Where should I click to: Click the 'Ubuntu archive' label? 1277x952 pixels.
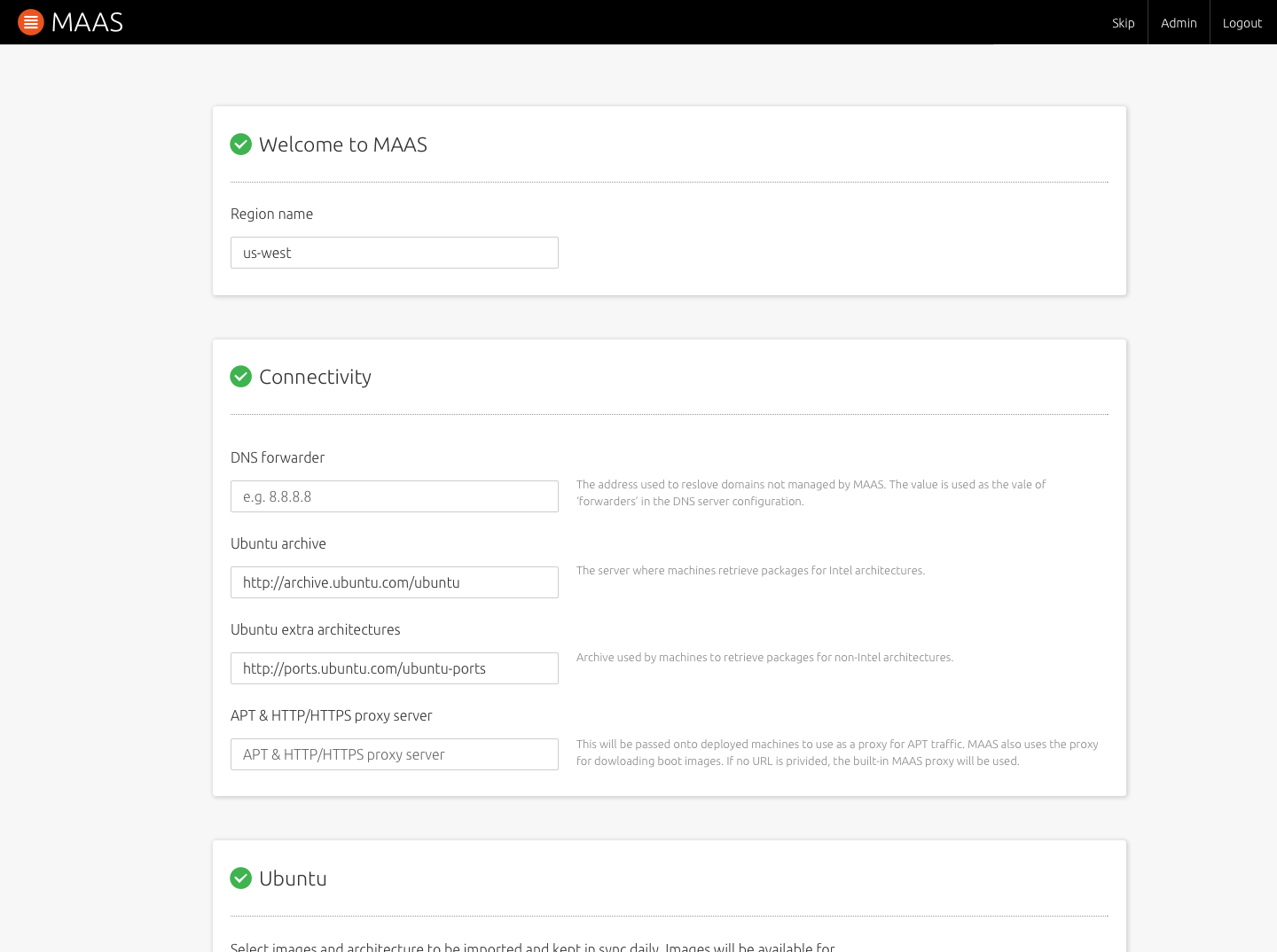pos(278,543)
